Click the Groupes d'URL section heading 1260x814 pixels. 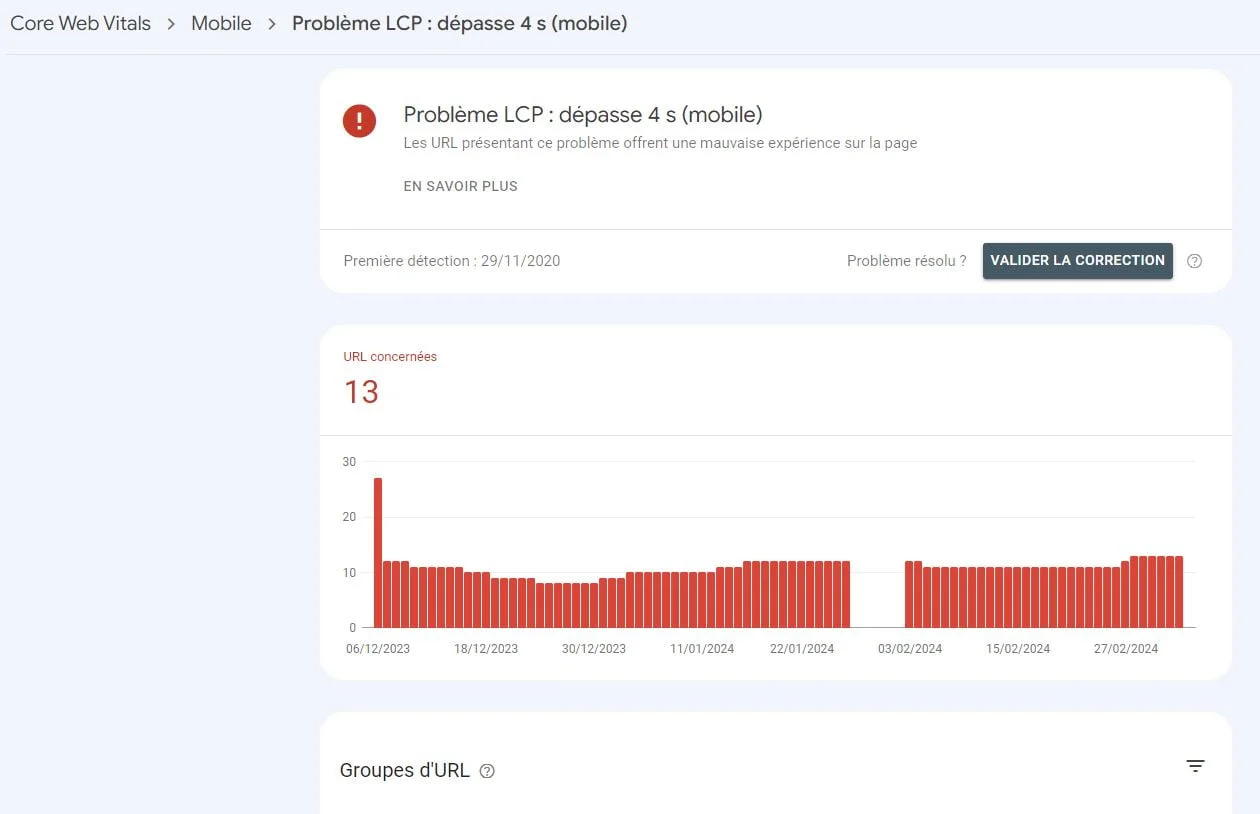tap(404, 771)
